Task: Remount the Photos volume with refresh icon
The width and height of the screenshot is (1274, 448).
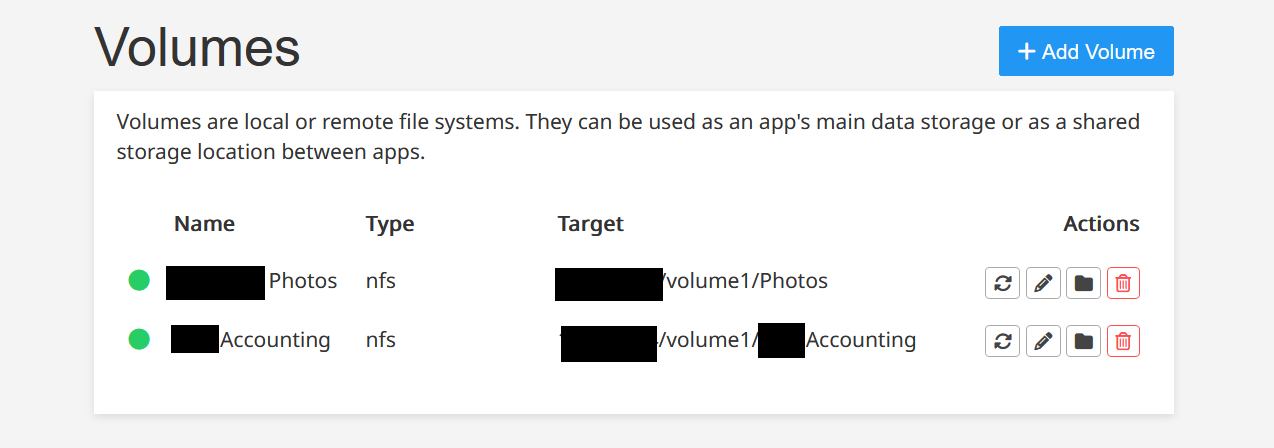Action: pyautogui.click(x=1002, y=283)
